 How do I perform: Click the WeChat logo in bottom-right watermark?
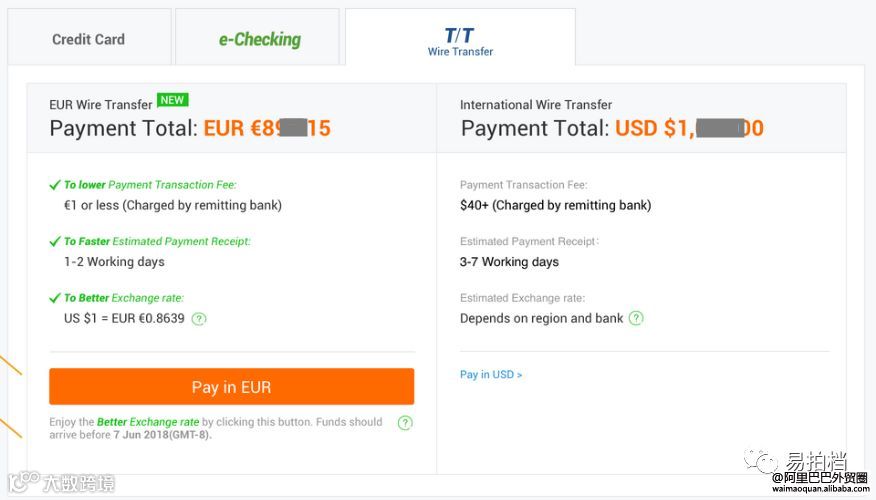point(765,462)
